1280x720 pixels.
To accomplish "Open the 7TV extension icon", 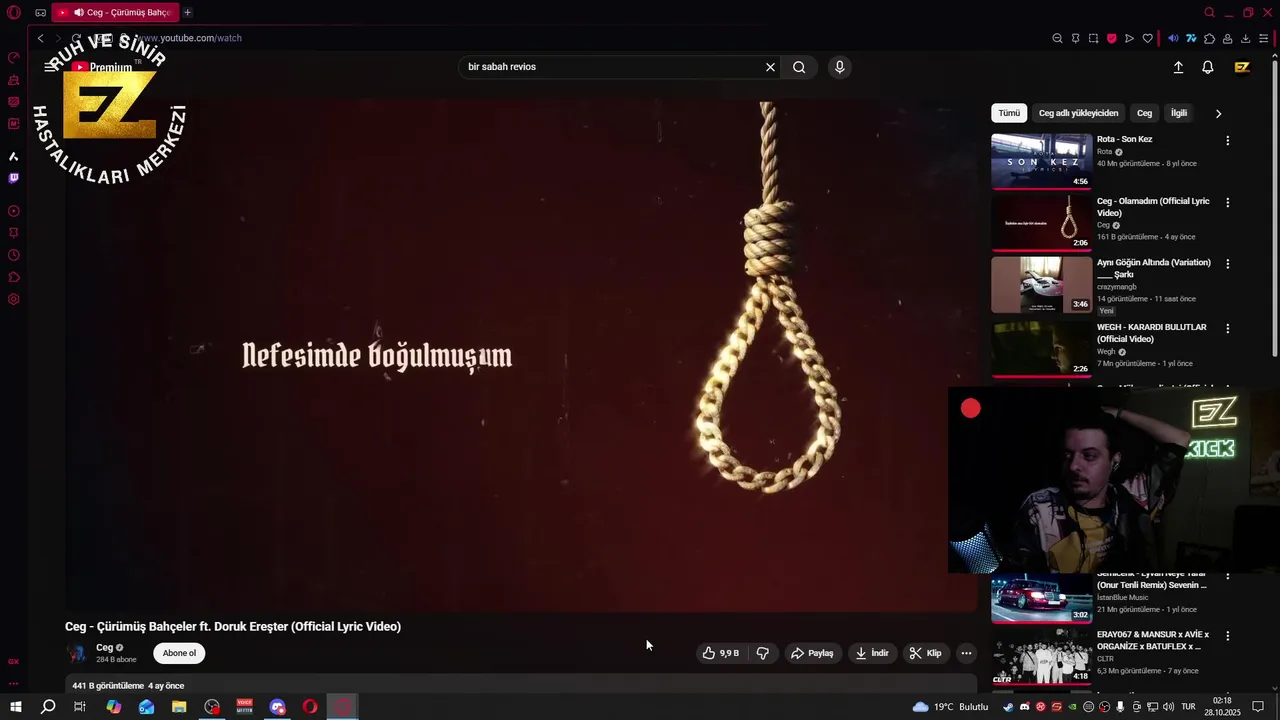I will pyautogui.click(x=1191, y=38).
